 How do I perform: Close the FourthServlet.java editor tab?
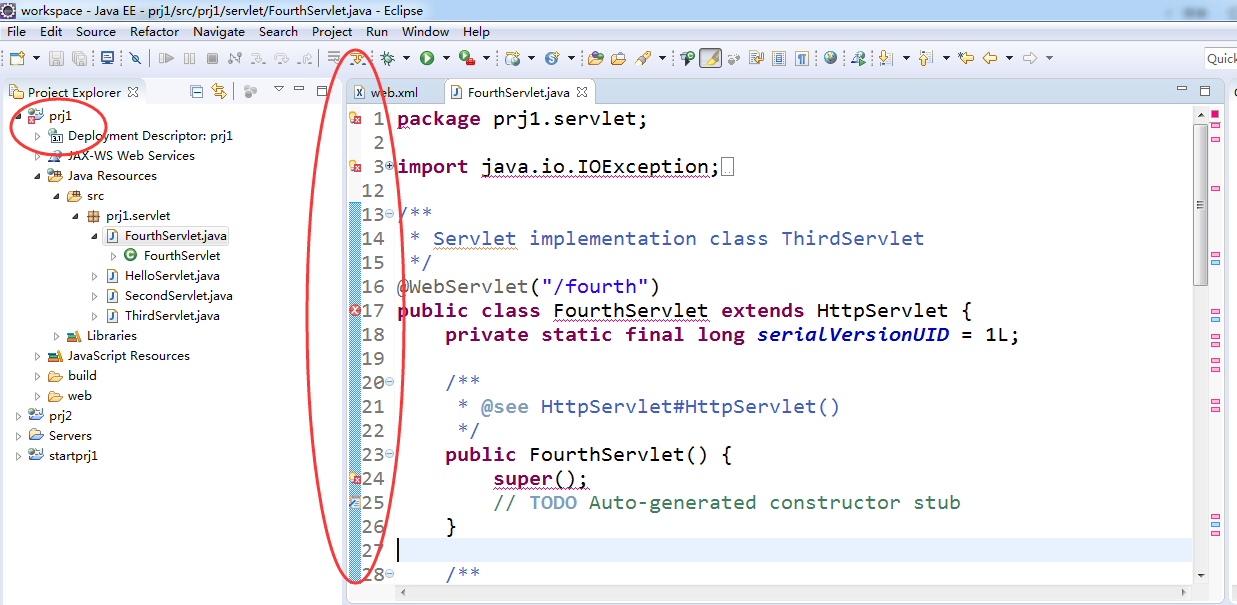(581, 92)
